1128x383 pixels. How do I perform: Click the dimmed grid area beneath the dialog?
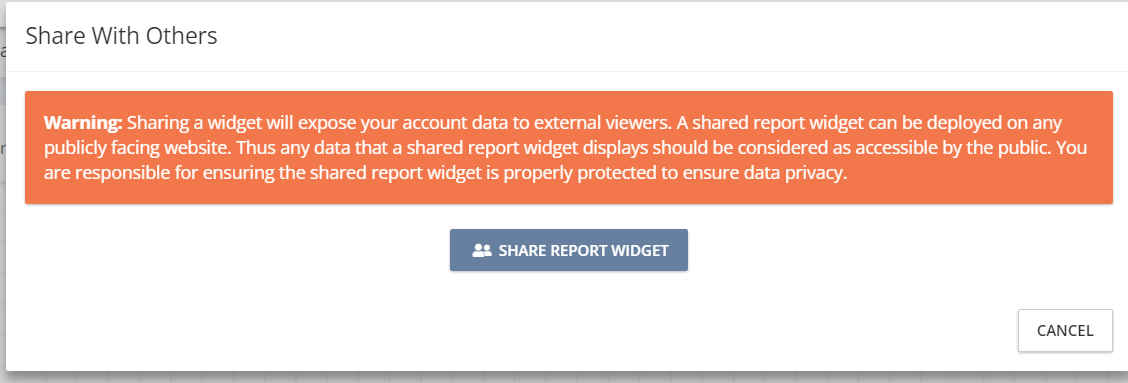[x=561, y=377]
